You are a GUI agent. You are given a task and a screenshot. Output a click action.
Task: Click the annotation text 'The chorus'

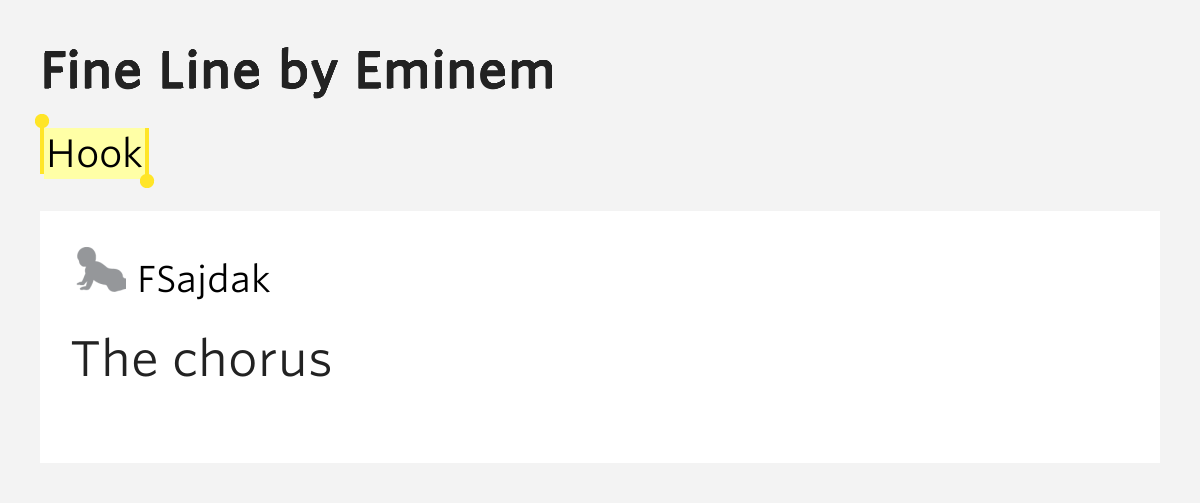(x=201, y=358)
